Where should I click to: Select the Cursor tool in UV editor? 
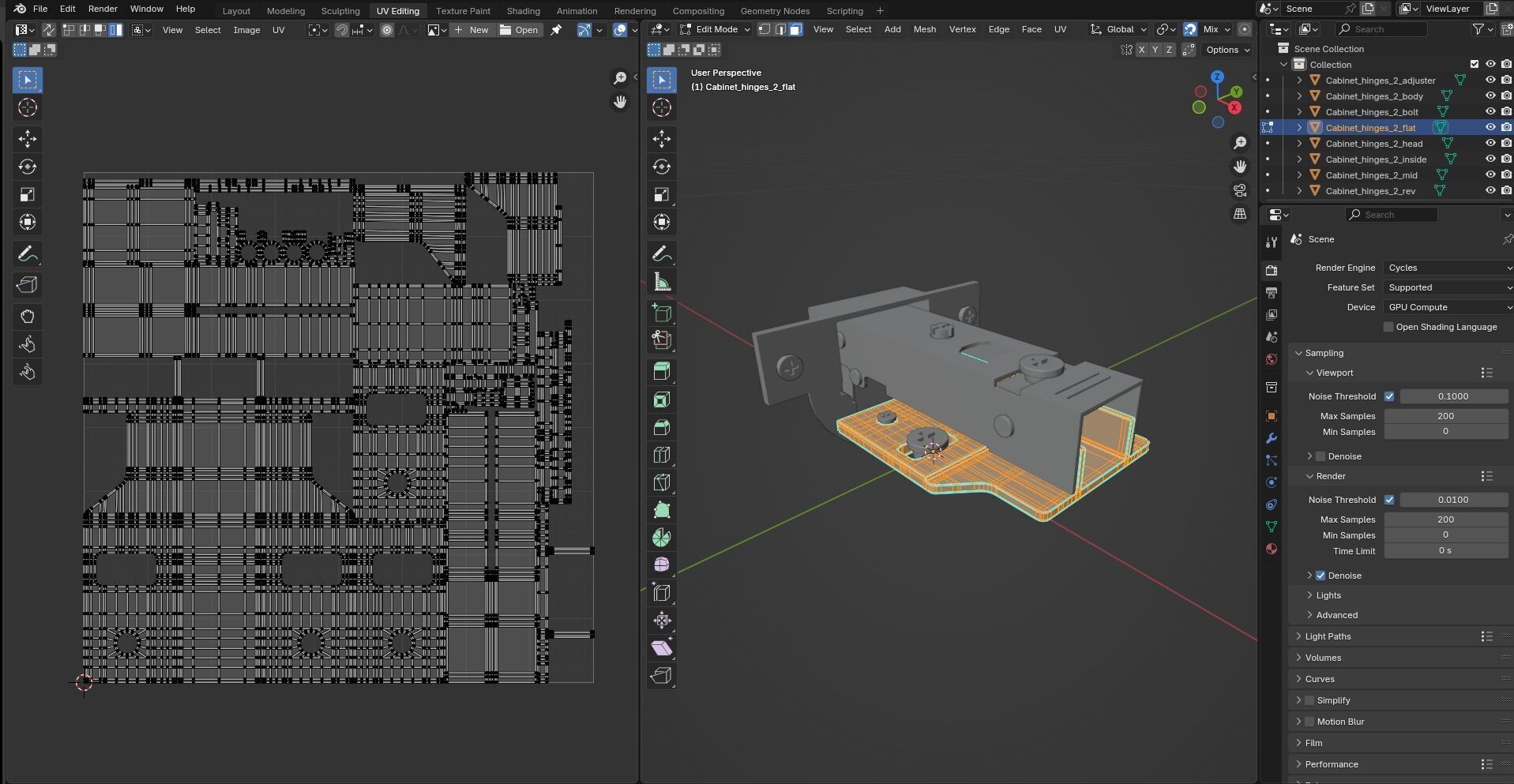[28, 107]
